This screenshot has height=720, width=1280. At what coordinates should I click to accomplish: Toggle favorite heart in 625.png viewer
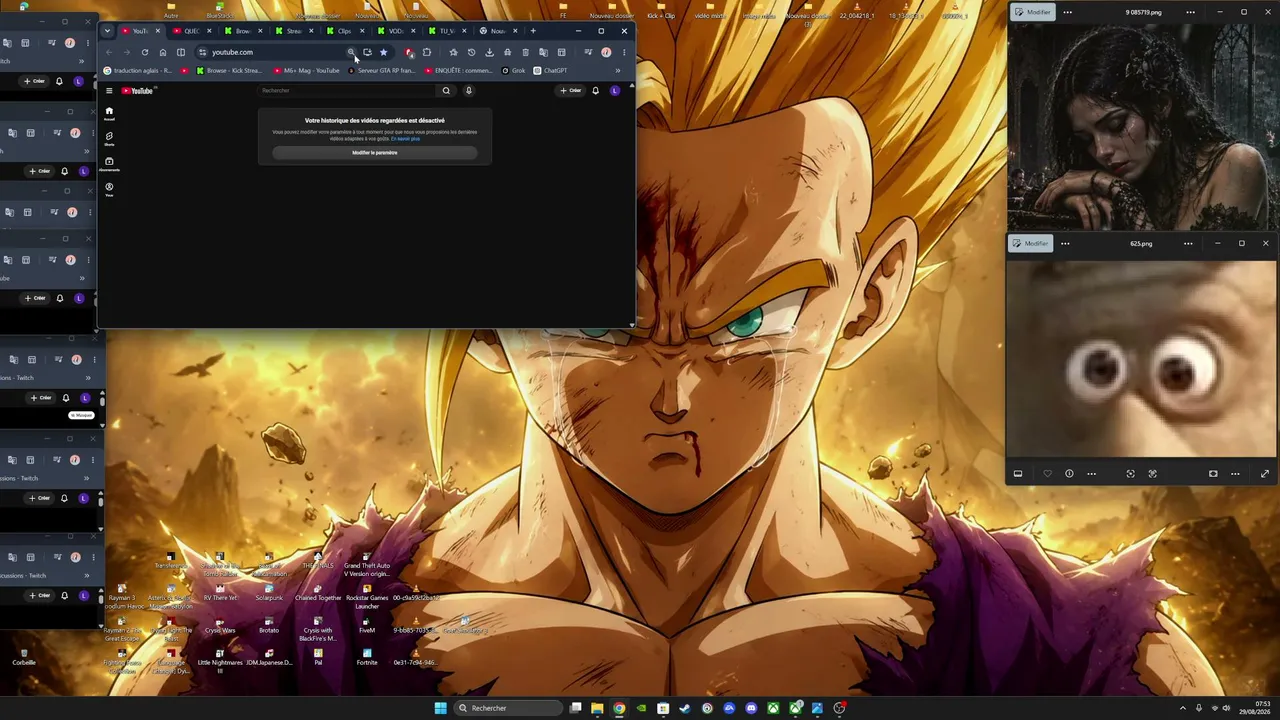coord(1048,474)
